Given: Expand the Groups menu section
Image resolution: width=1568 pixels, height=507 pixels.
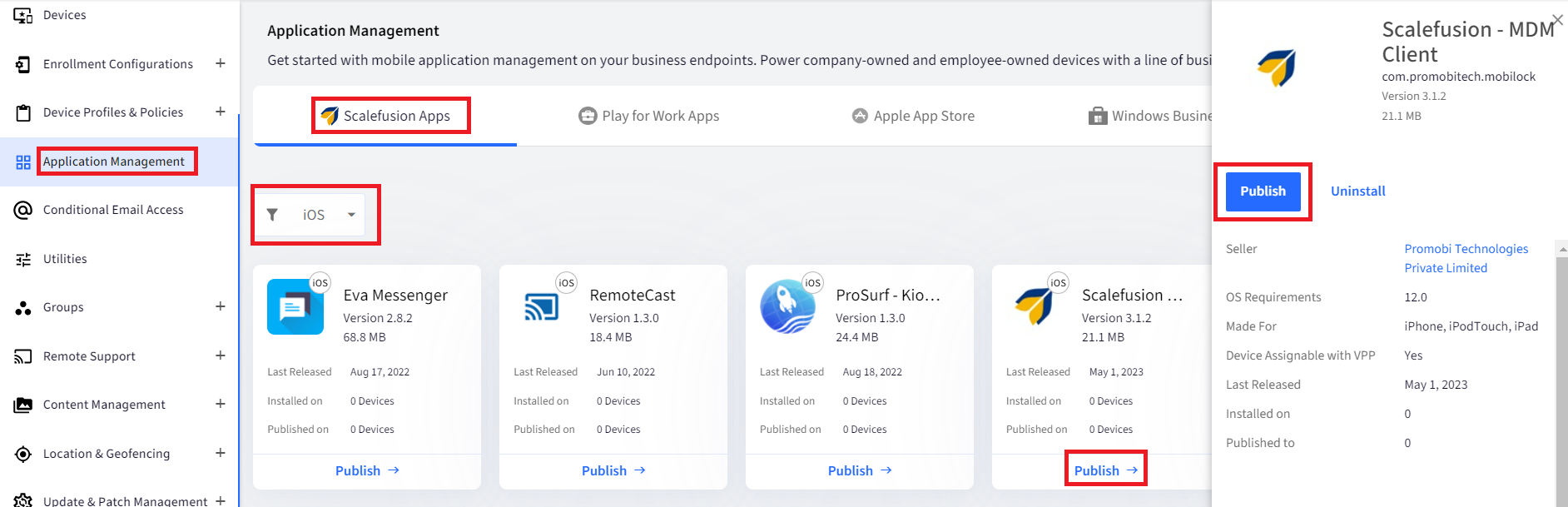Looking at the screenshot, I should (x=221, y=306).
